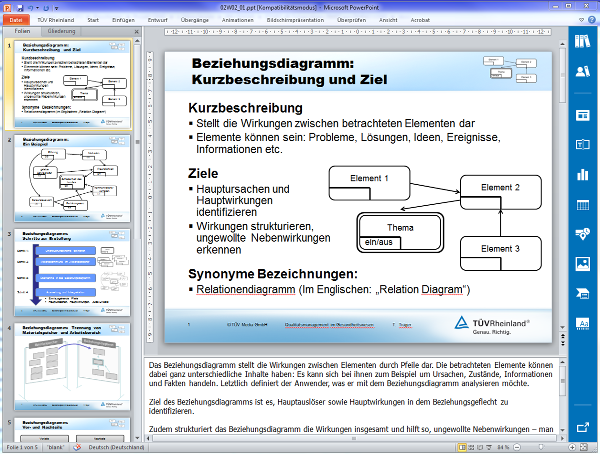Viewport: 600px width, 454px height.
Task: Select the picture icon in right sidebar
Action: click(x=583, y=265)
